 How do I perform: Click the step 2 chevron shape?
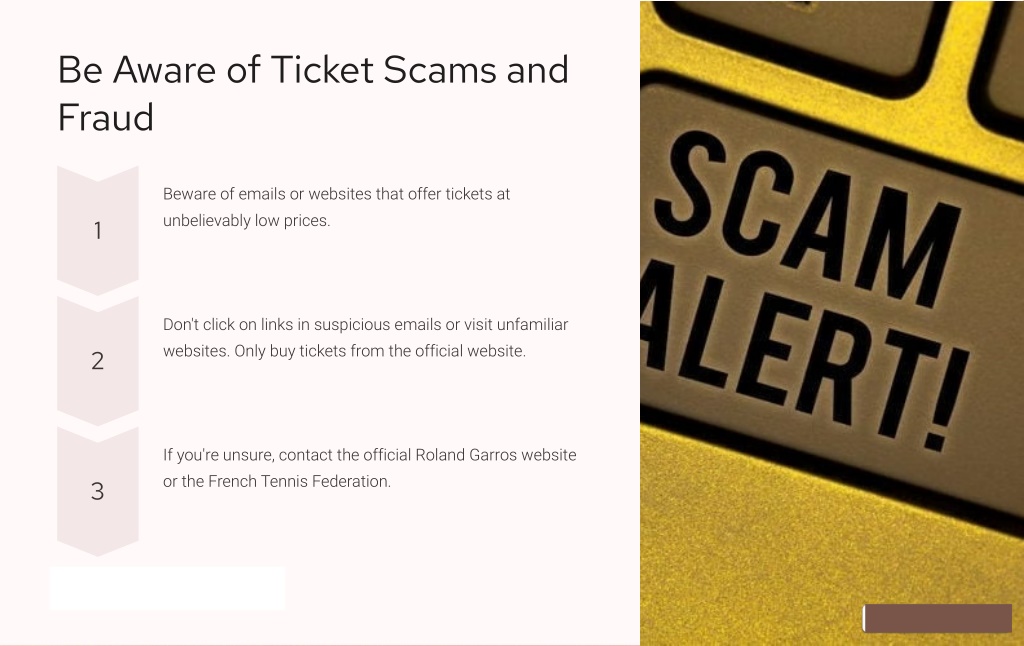point(97,361)
